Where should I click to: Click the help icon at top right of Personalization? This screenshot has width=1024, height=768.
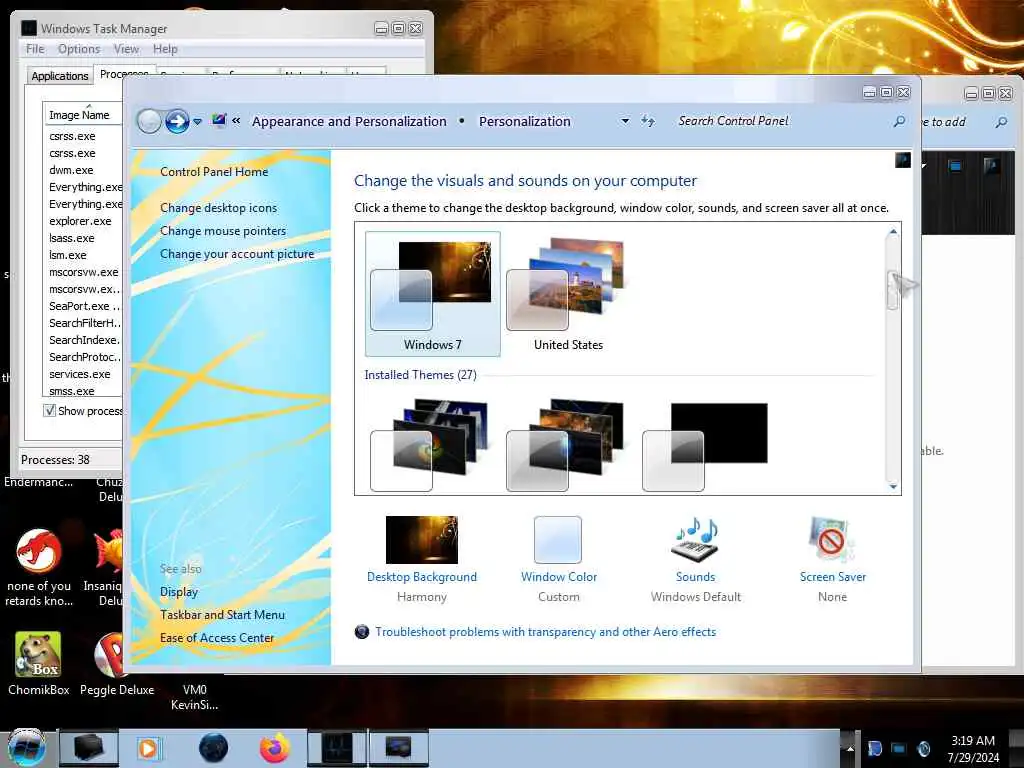coord(903,160)
